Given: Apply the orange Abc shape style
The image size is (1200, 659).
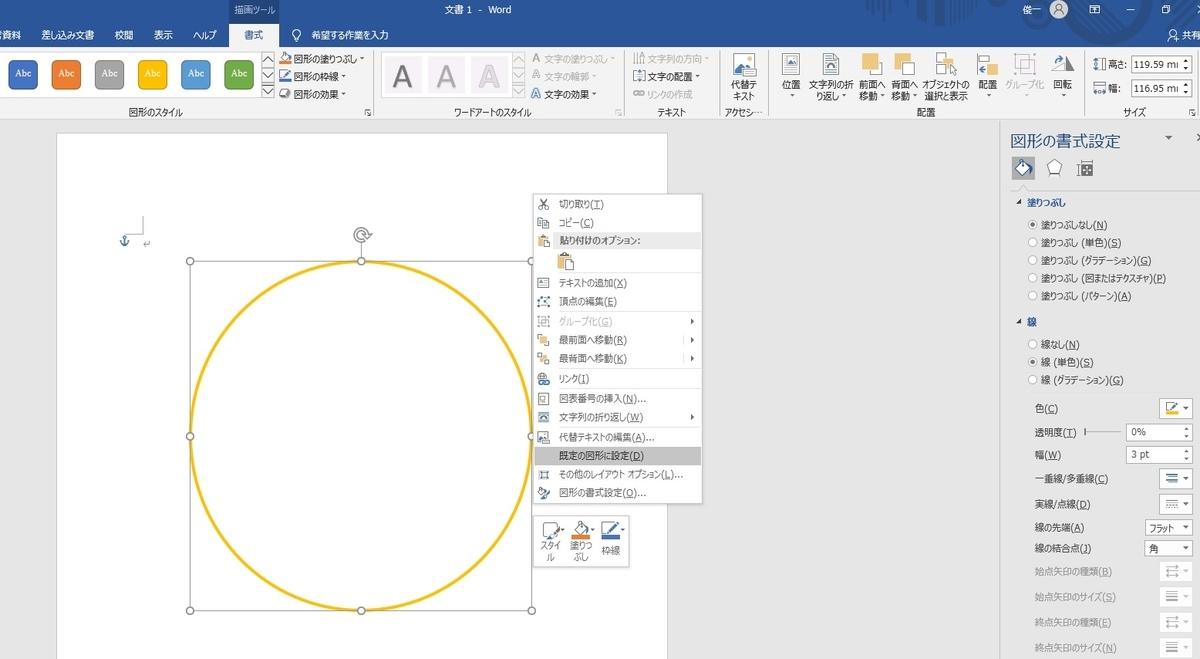Looking at the screenshot, I should pyautogui.click(x=66, y=73).
